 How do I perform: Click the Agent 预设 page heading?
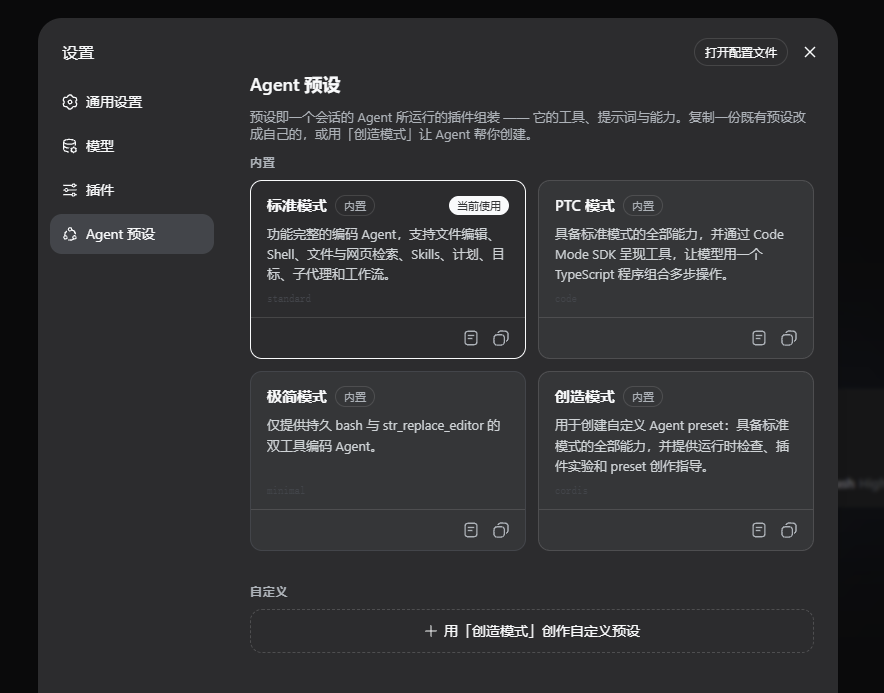coord(295,85)
